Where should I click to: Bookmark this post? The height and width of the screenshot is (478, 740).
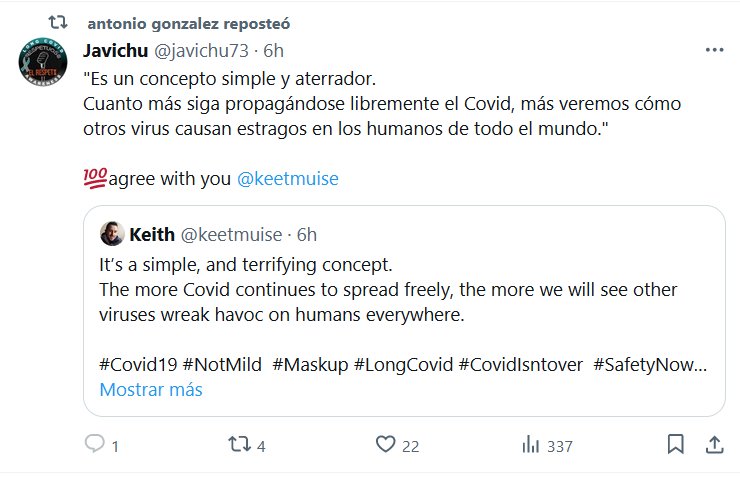click(x=675, y=444)
